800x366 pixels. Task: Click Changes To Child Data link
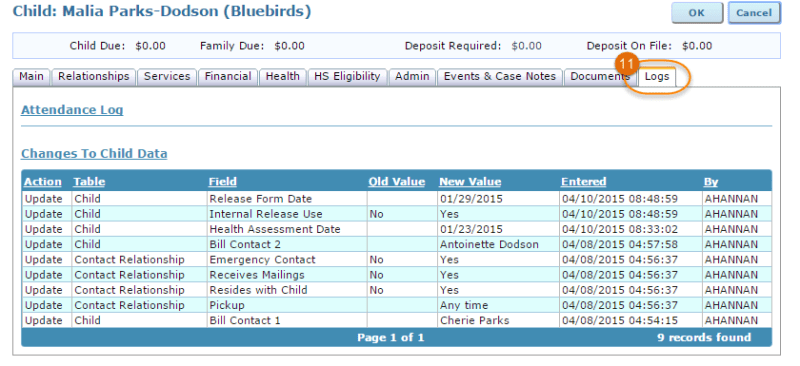pos(94,154)
